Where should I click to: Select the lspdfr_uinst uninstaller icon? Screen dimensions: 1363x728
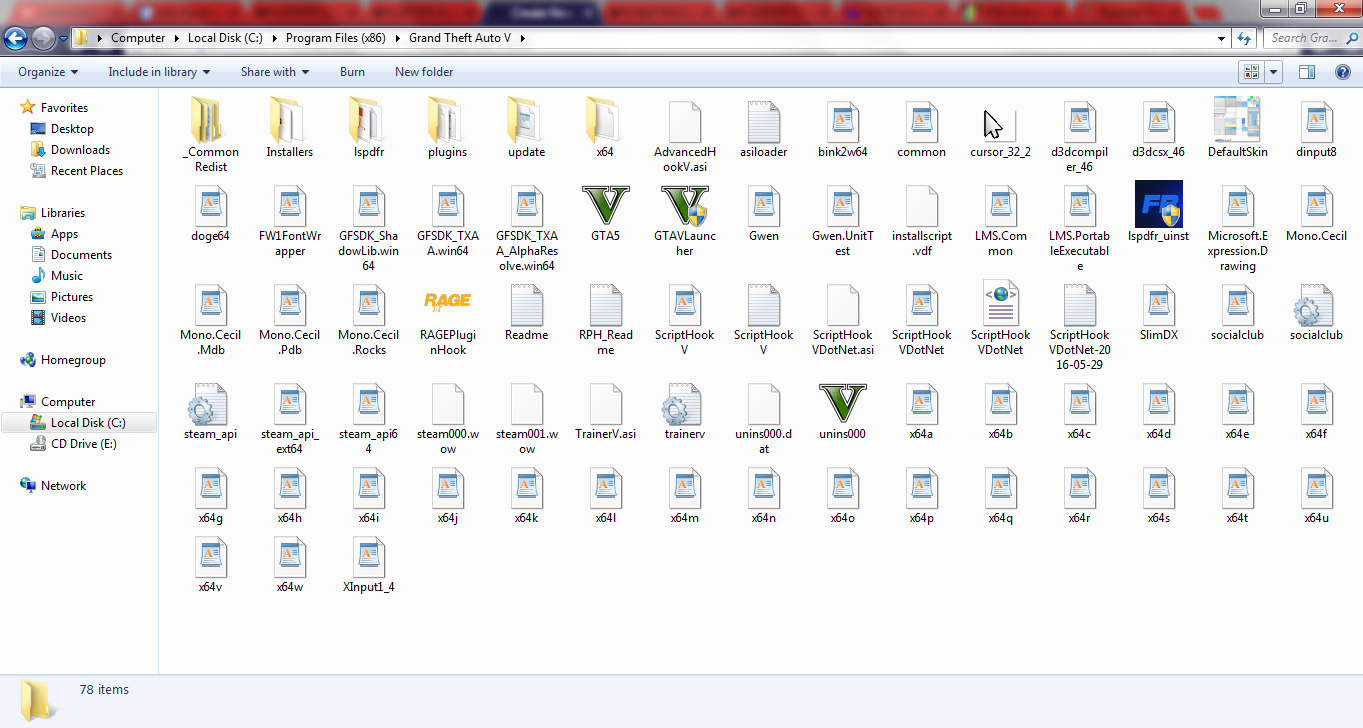[1158, 206]
